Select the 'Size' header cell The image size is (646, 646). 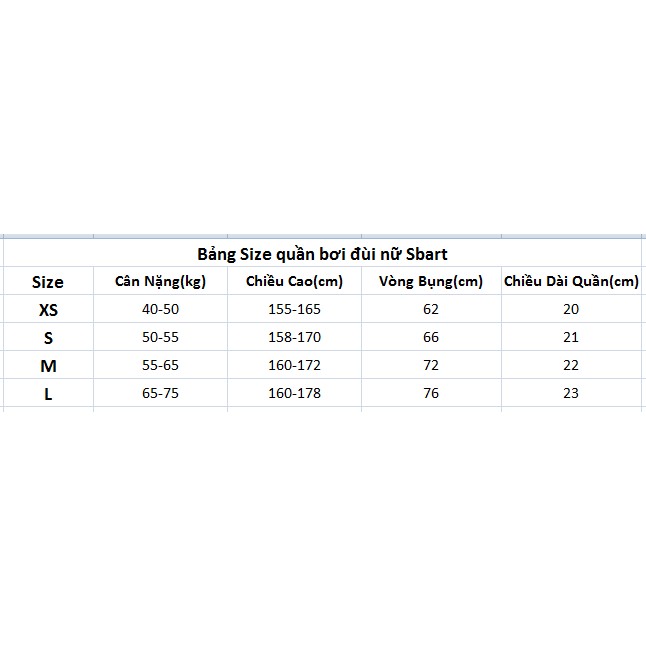tap(48, 282)
